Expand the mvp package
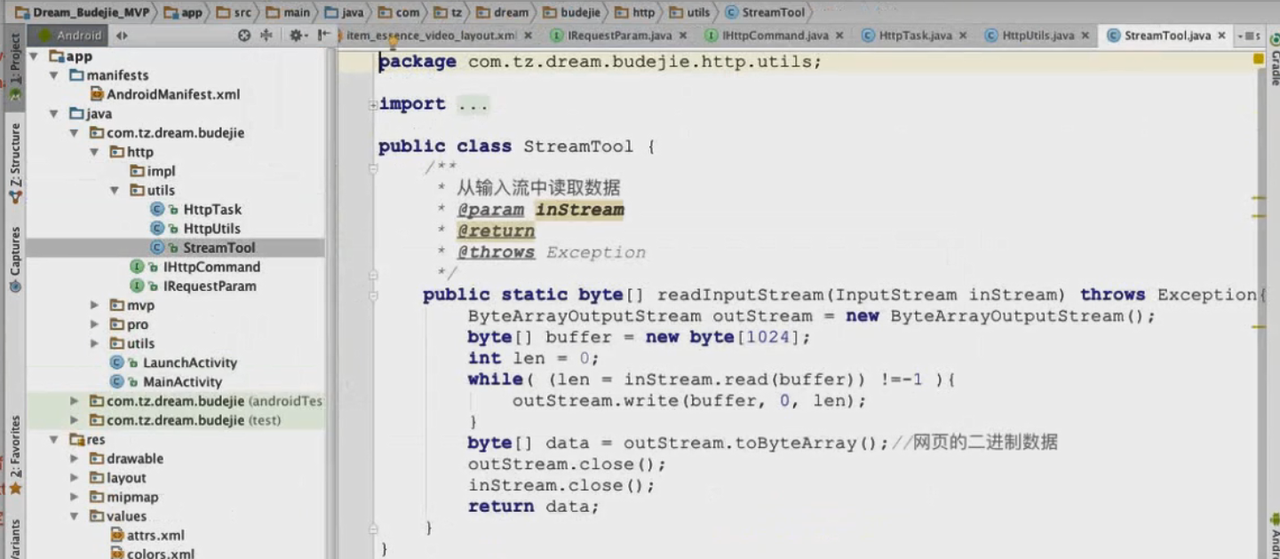1280x559 pixels. point(94,305)
